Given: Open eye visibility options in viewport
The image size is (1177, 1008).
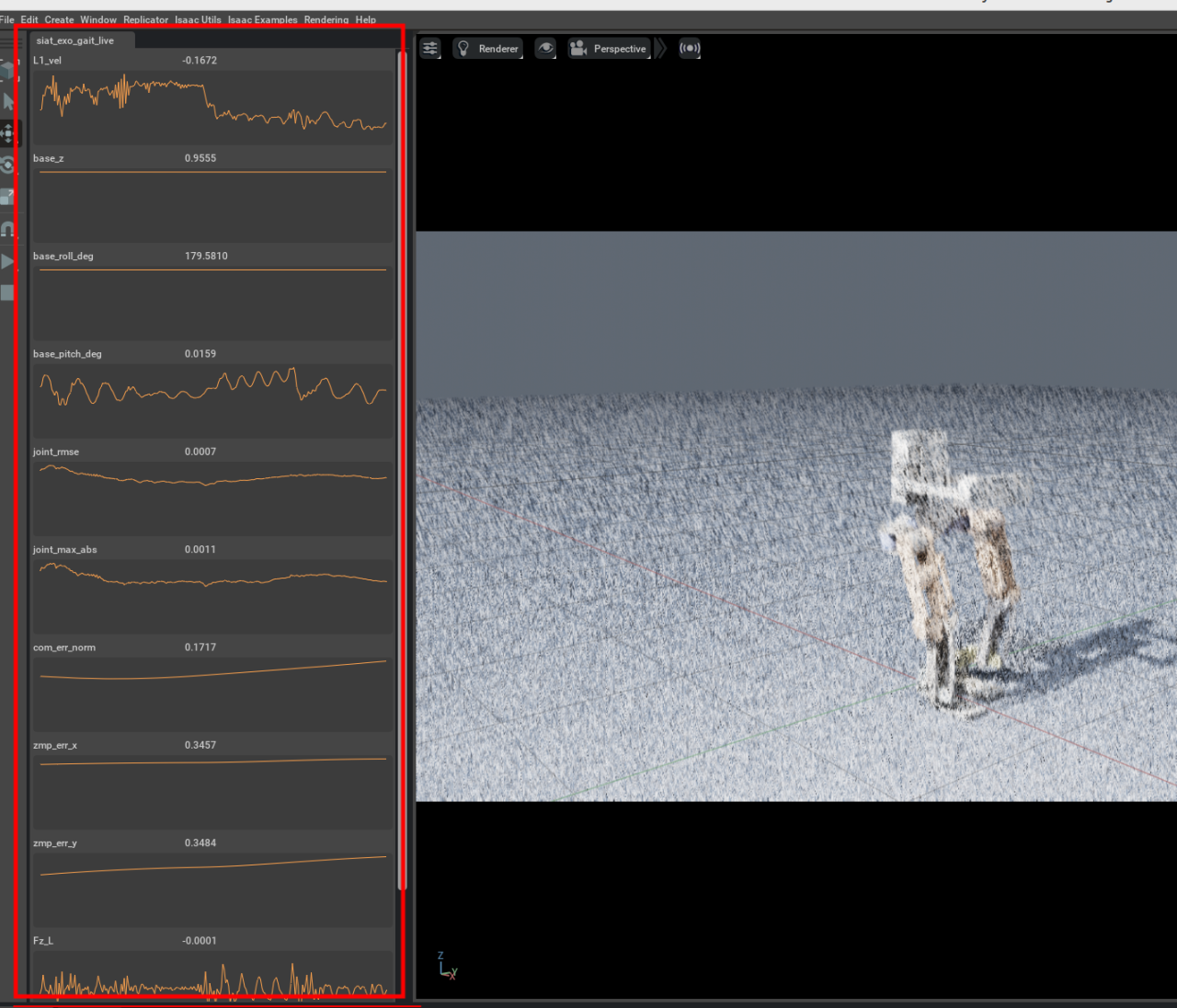Looking at the screenshot, I should 545,49.
